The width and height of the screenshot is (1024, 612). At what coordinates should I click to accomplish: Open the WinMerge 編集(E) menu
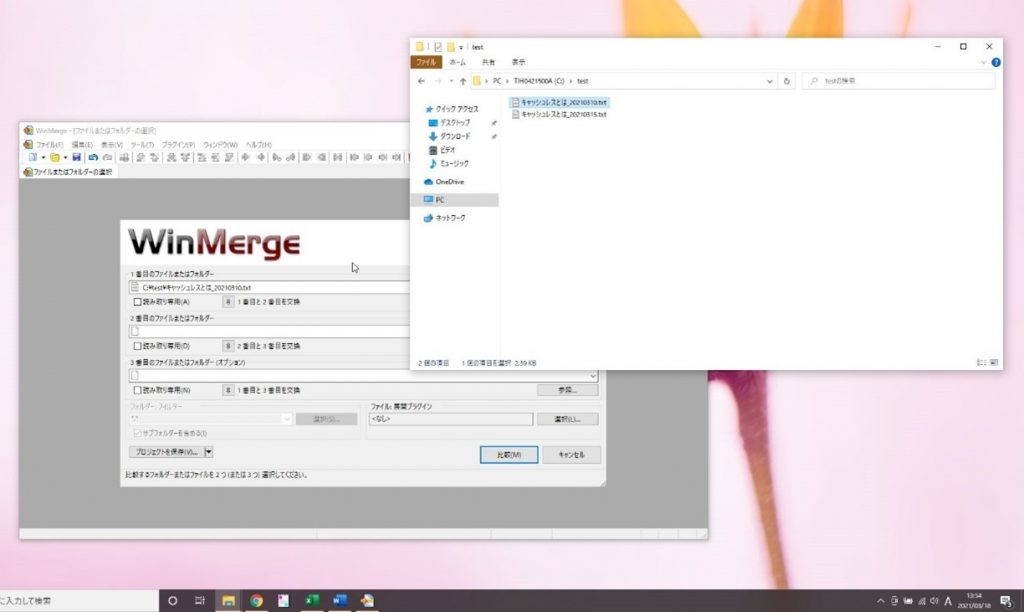(82, 144)
